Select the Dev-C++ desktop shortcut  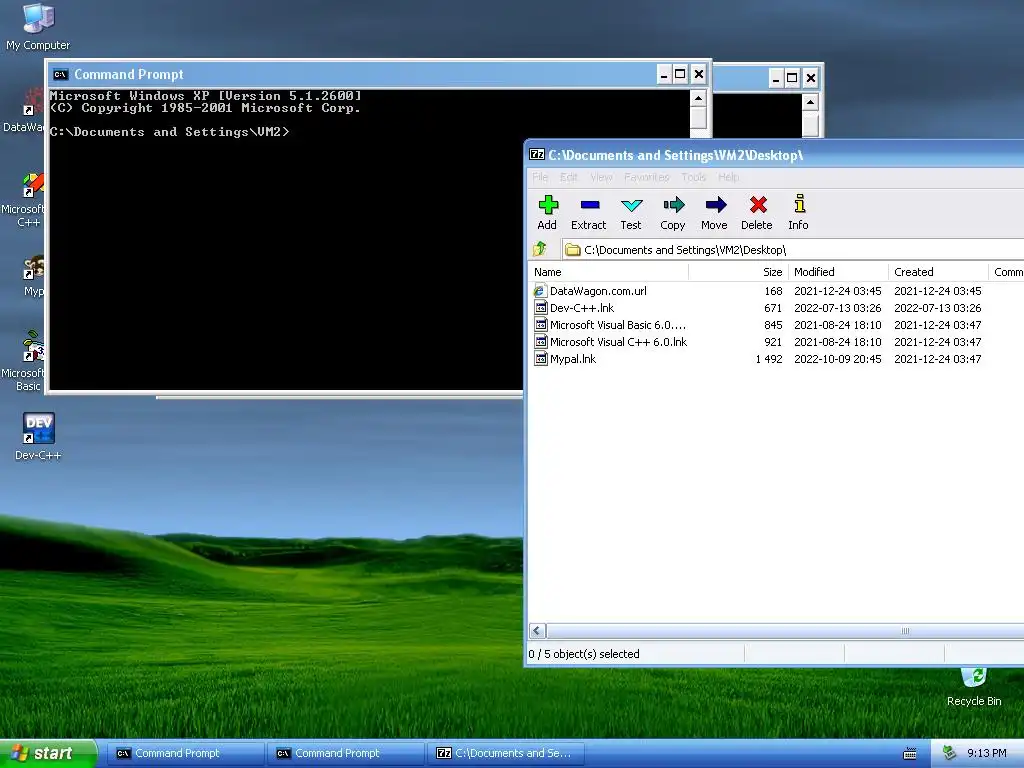click(38, 436)
